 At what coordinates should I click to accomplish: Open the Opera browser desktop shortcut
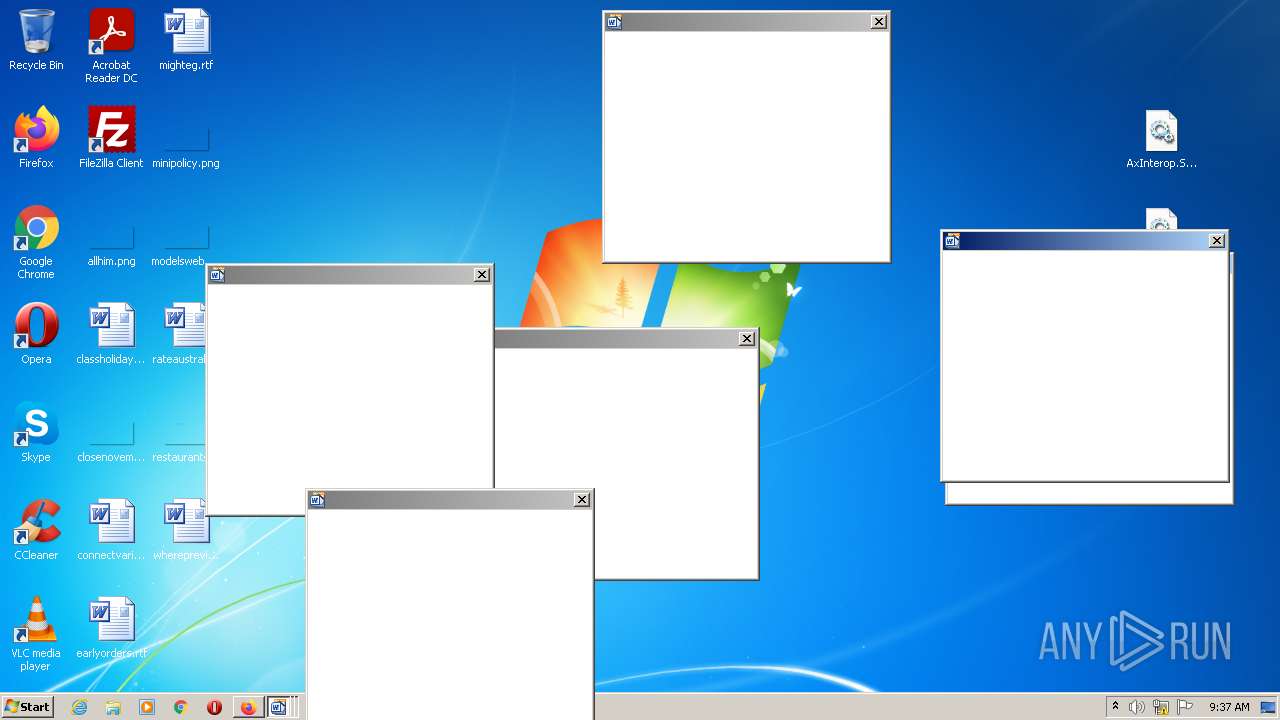[x=36, y=333]
